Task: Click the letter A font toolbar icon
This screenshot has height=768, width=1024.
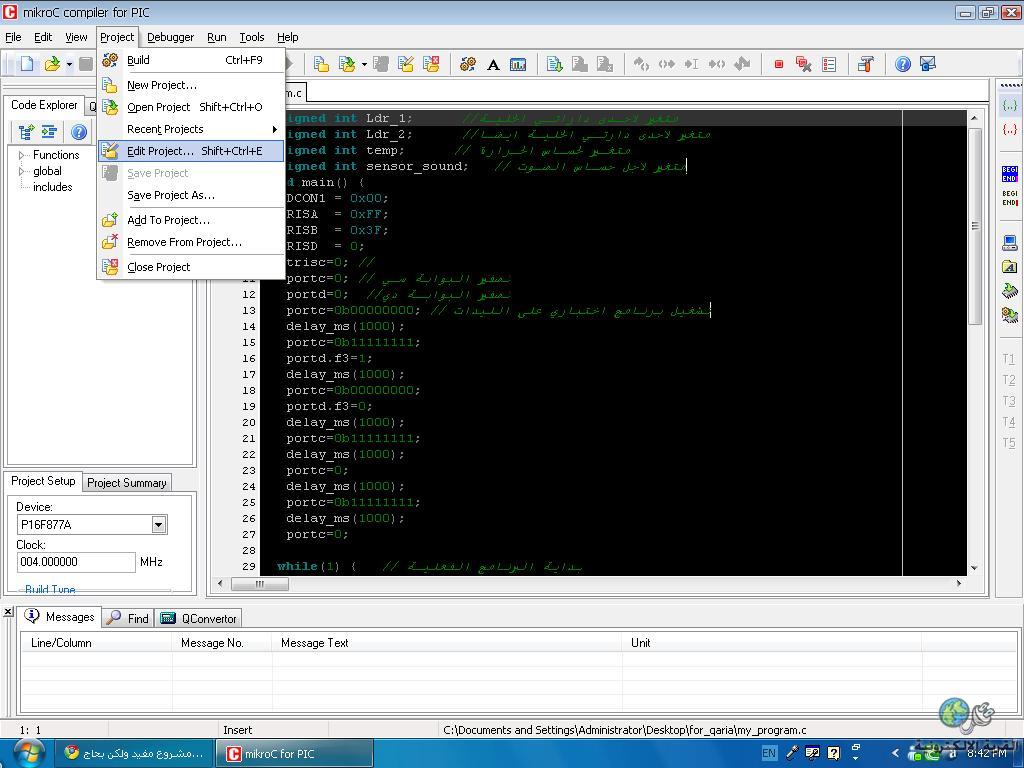Action: [x=493, y=64]
